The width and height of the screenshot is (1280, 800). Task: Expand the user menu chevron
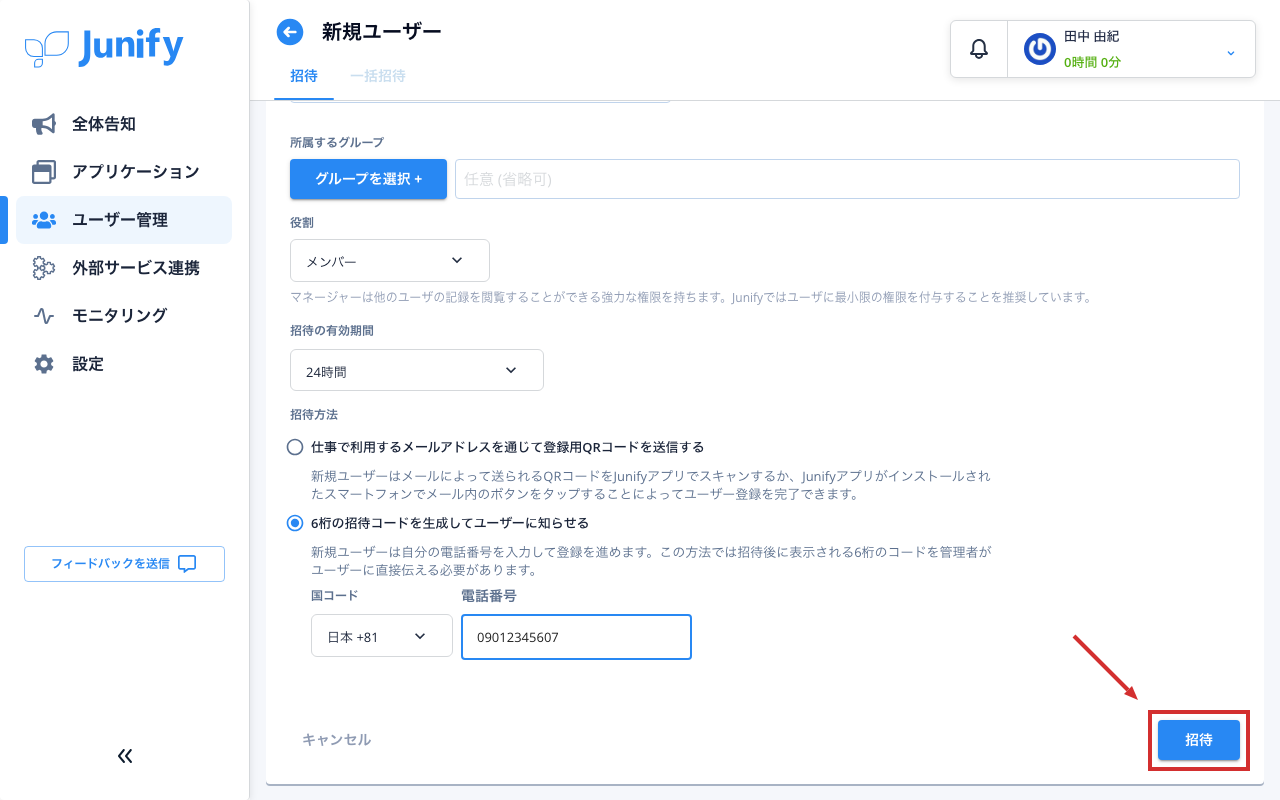pyautogui.click(x=1231, y=52)
